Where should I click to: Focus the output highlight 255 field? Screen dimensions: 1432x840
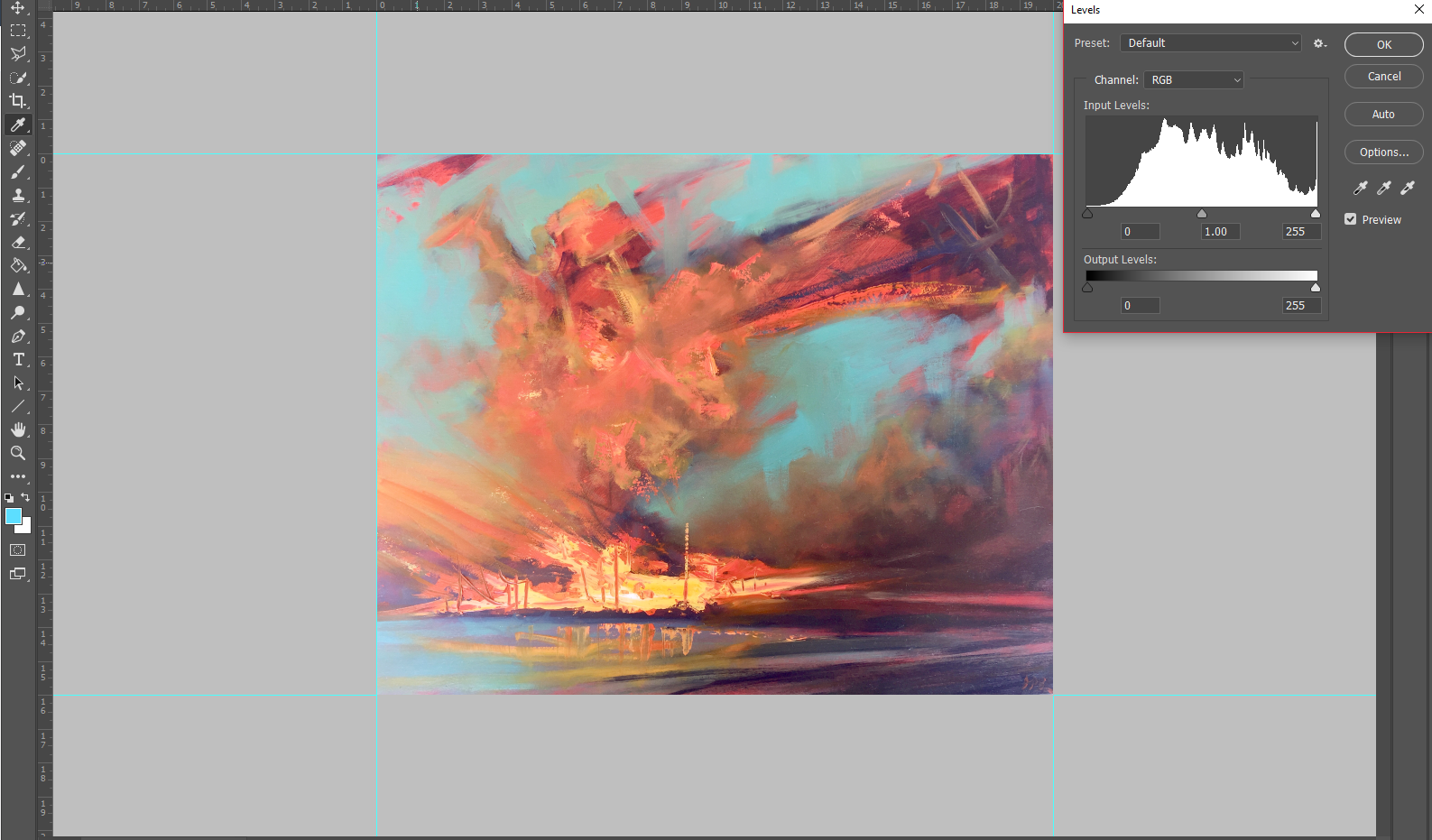(1301, 306)
